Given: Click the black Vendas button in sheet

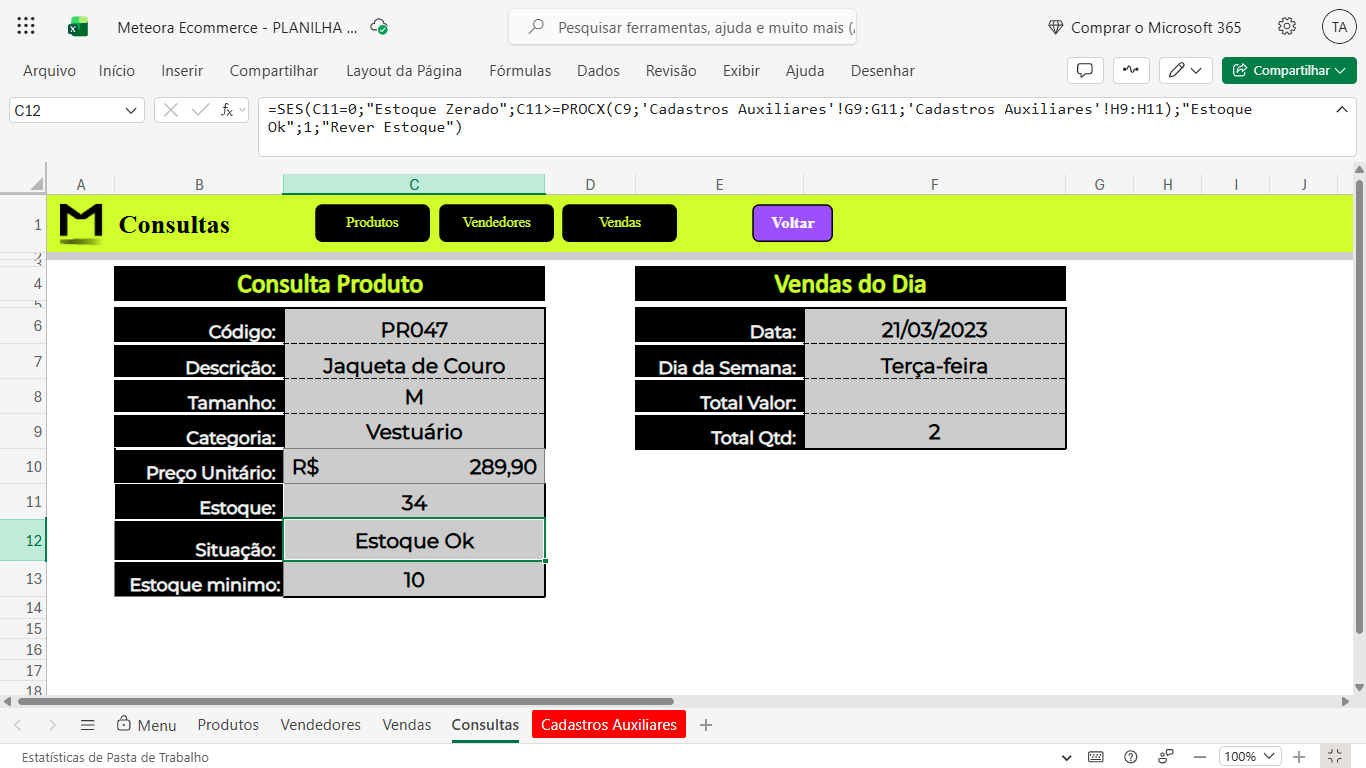Looking at the screenshot, I should click(x=620, y=223).
